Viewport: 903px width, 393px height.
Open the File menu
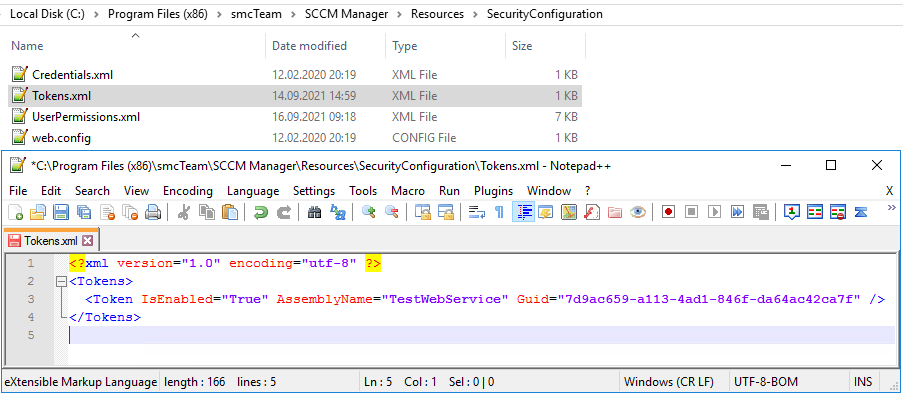click(x=18, y=191)
